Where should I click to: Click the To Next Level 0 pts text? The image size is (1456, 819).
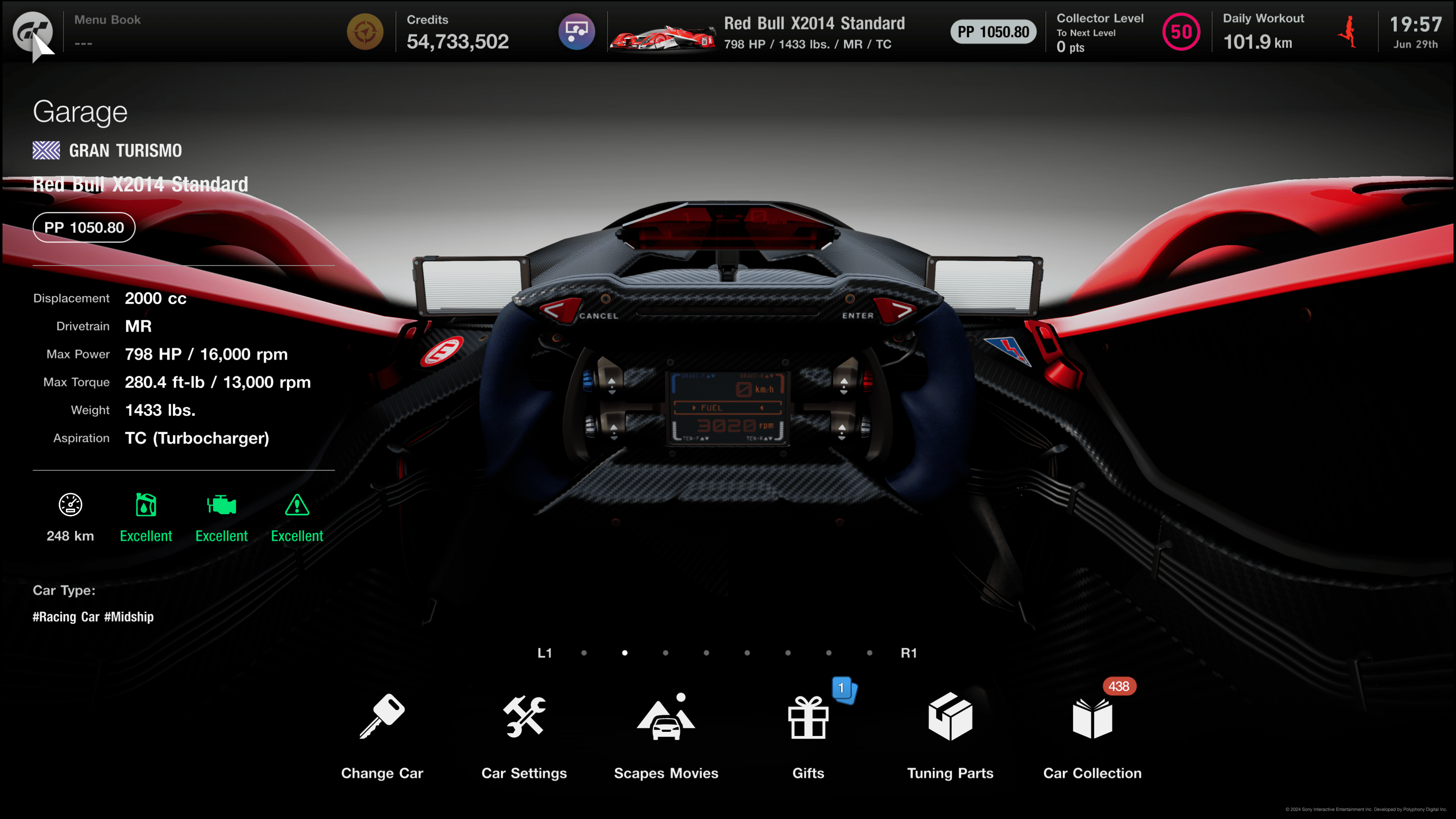pyautogui.click(x=1086, y=41)
